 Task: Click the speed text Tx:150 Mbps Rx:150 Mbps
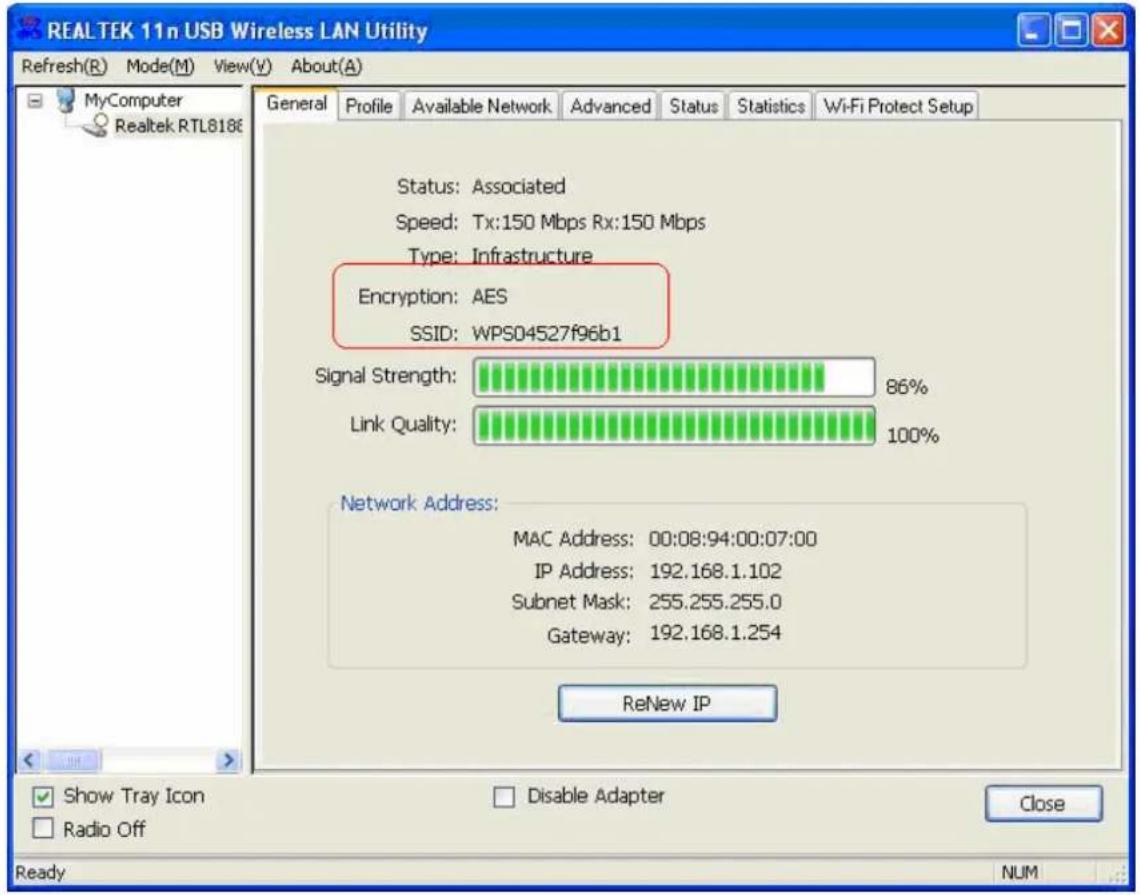click(588, 222)
